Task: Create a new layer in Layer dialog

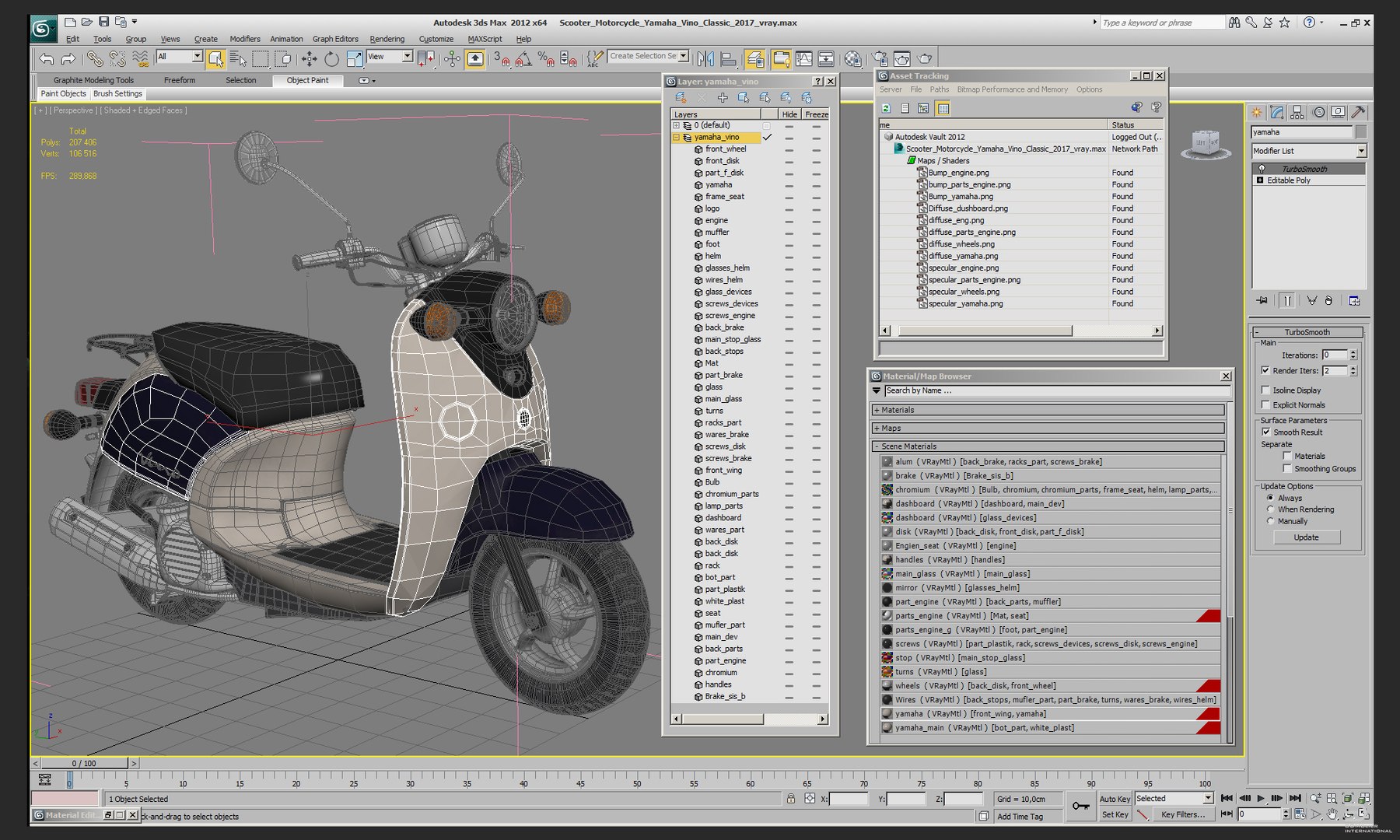Action: click(x=681, y=97)
